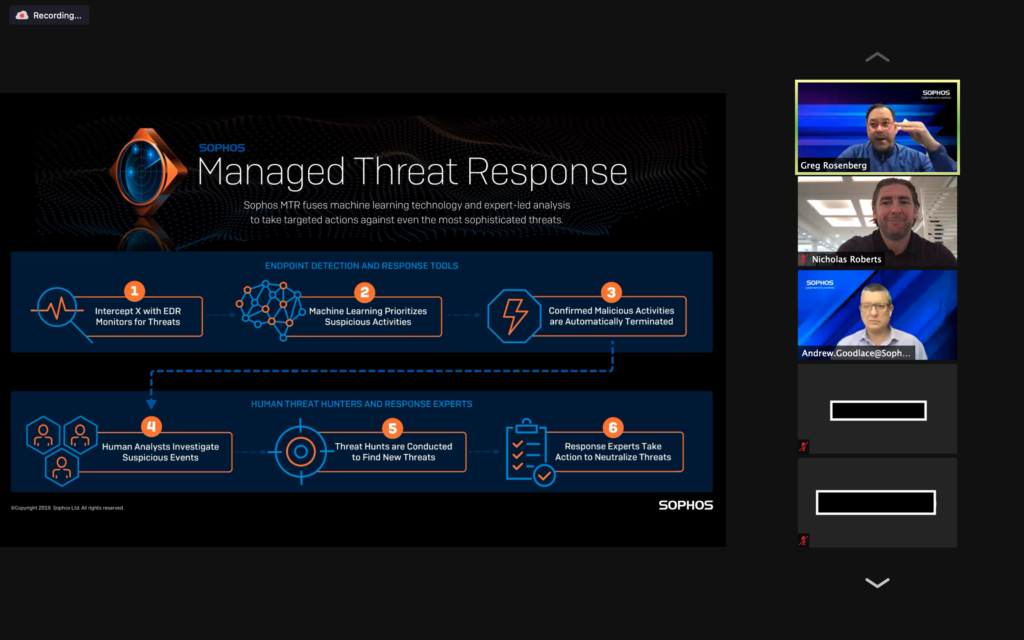1024x640 pixels.
Task: Click "Response Experts Take Action to Neutralize Threats"
Action: 613,452
